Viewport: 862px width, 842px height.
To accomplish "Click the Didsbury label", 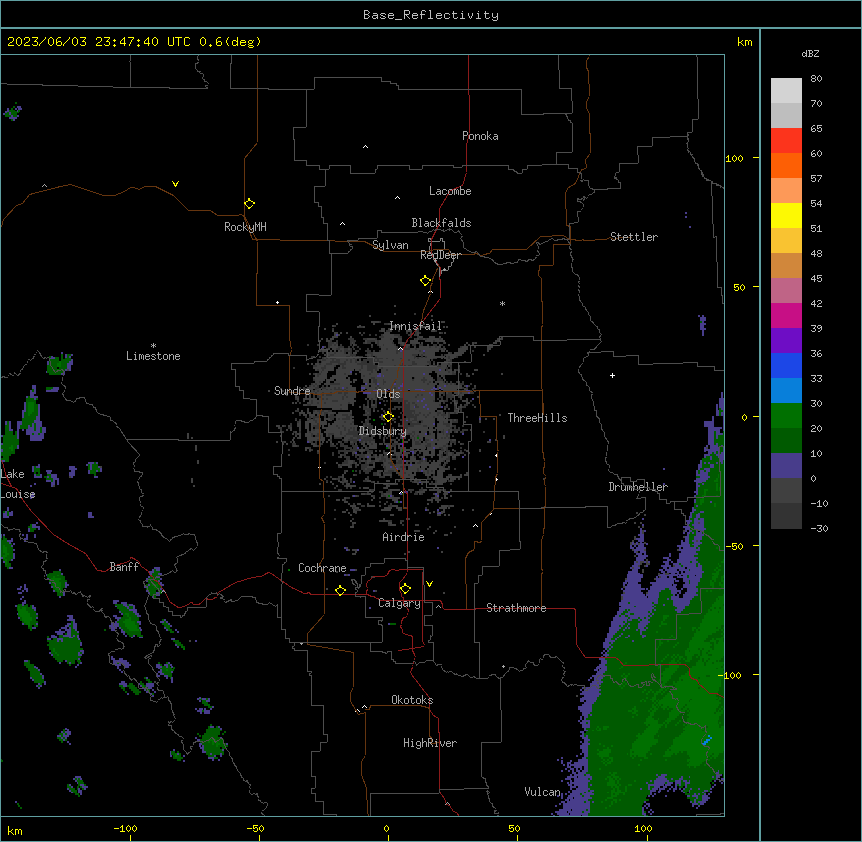I will click(x=383, y=431).
